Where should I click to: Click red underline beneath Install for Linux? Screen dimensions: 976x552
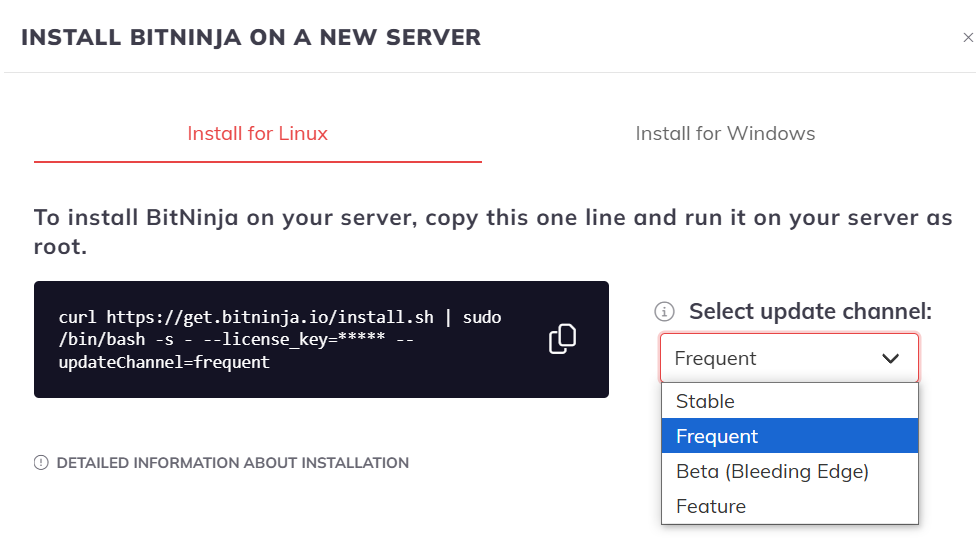tap(258, 162)
